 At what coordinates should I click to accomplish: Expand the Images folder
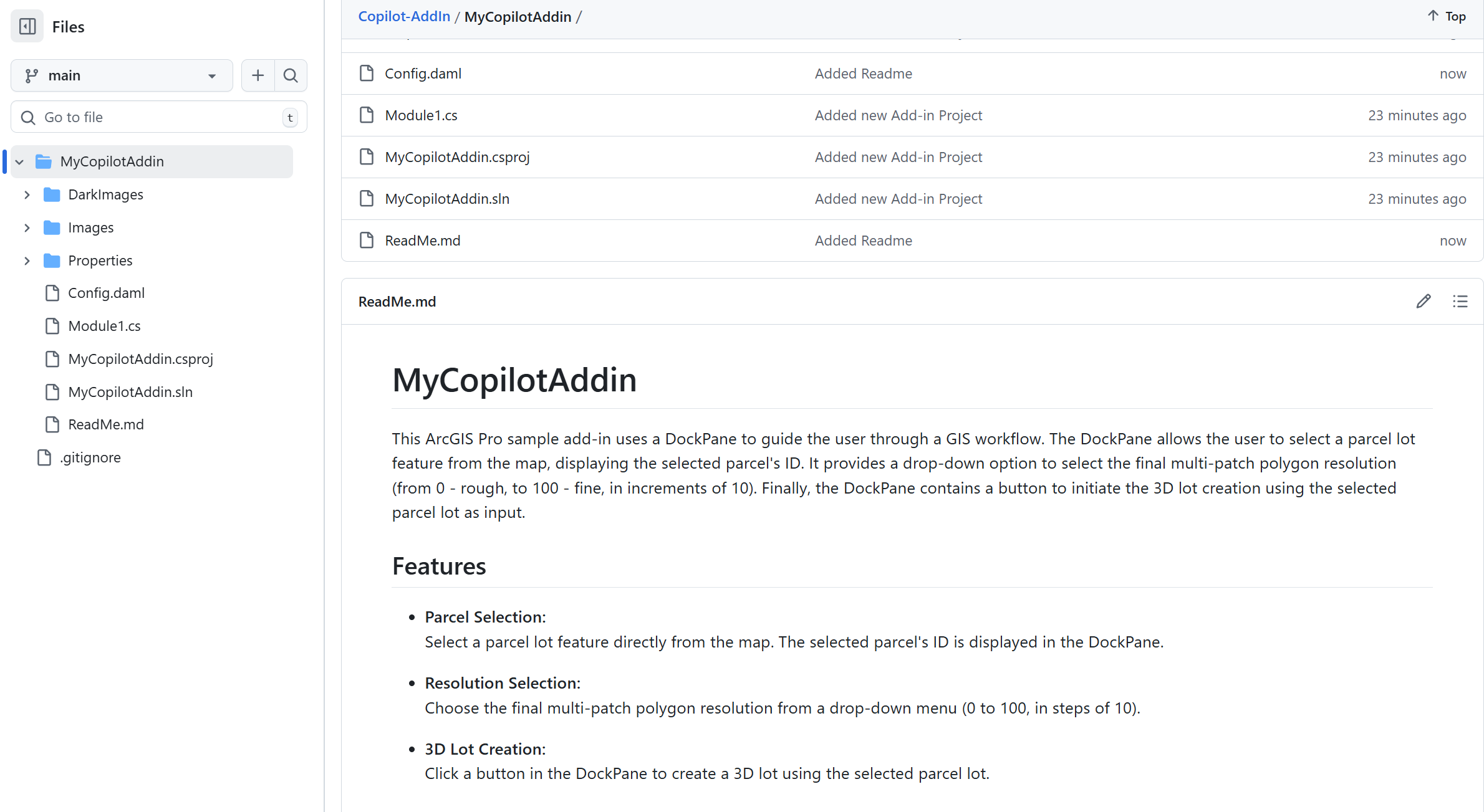point(26,227)
